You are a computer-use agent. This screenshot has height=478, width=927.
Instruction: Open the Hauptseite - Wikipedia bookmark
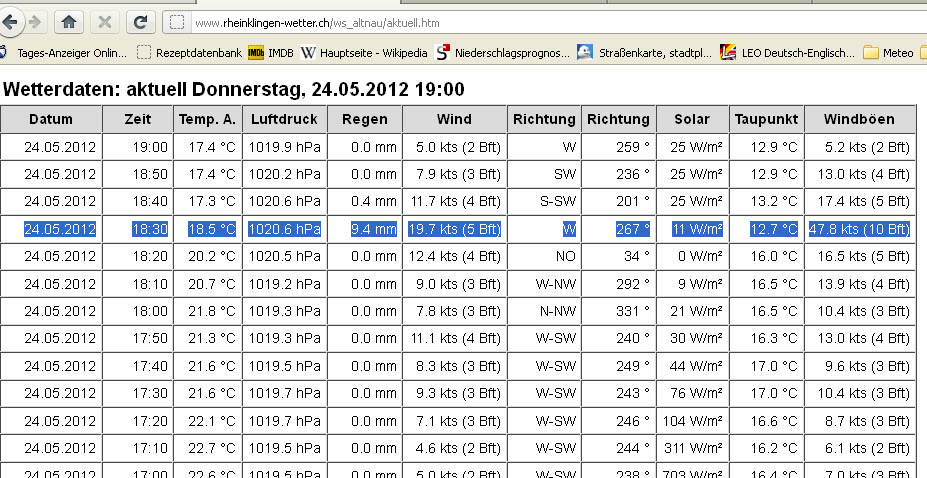(364, 53)
